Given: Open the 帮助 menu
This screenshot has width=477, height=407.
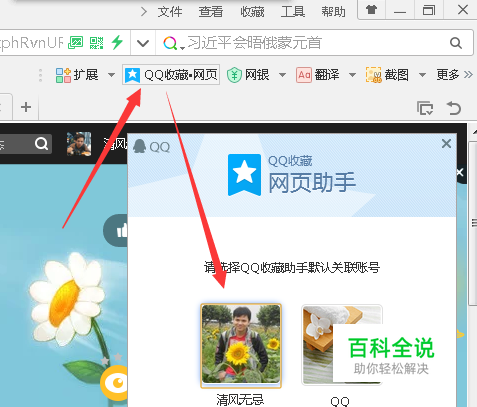Looking at the screenshot, I should [x=333, y=12].
